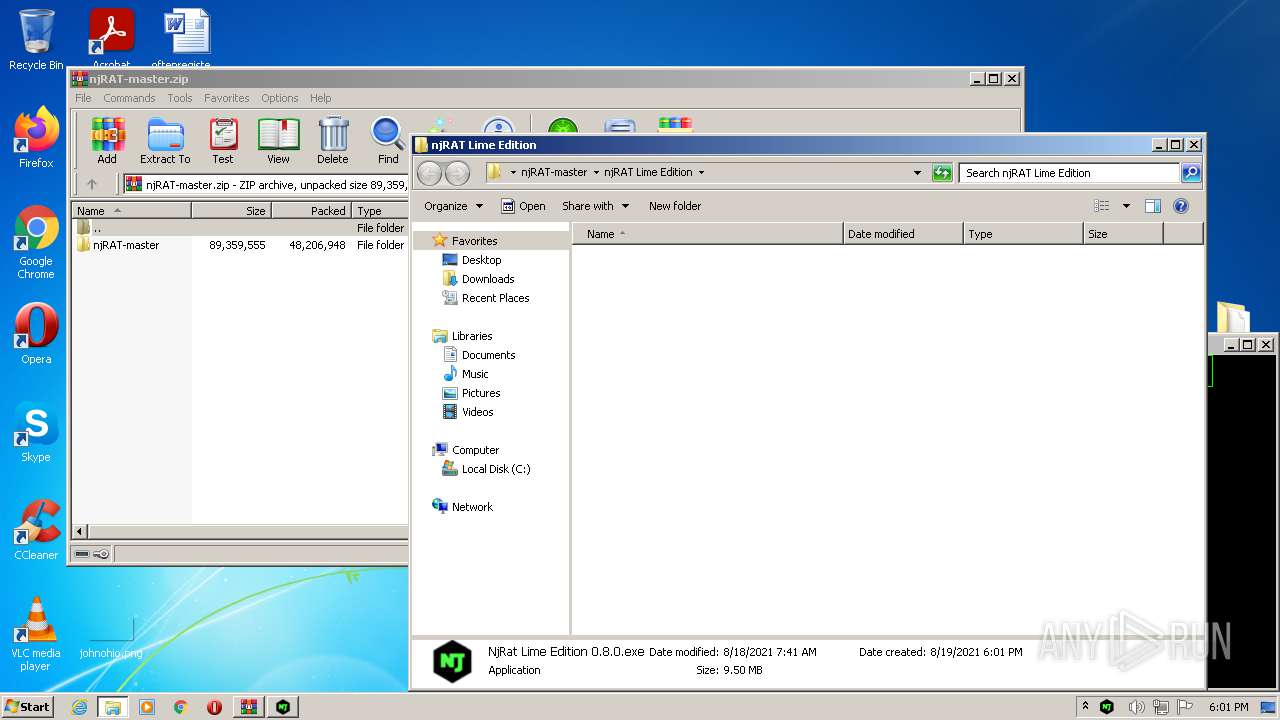Refresh the njRAT Lime Edition folder
The image size is (1280, 720).
tap(942, 173)
